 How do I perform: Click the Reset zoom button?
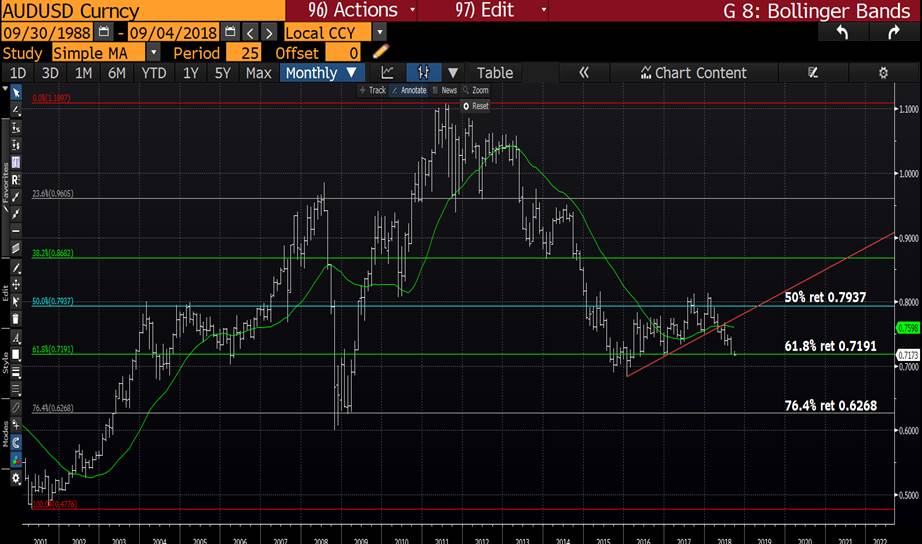(x=476, y=106)
